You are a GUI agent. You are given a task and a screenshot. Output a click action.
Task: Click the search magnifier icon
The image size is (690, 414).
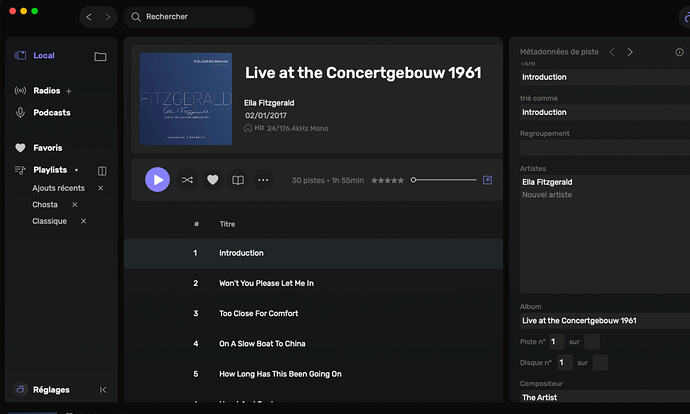tap(136, 17)
